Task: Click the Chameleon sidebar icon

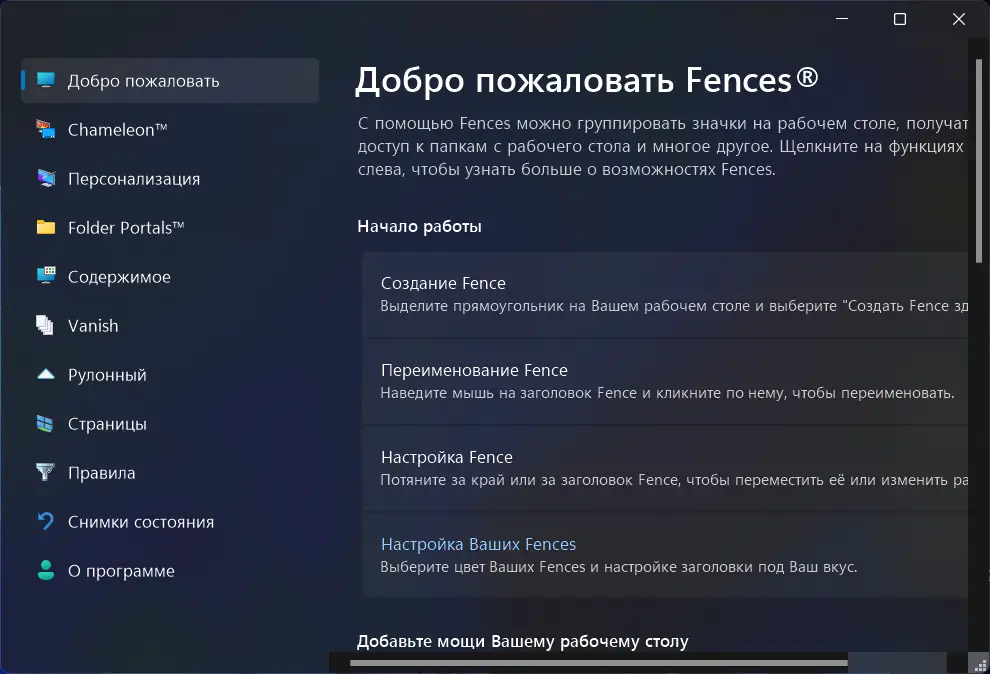Action: point(45,129)
